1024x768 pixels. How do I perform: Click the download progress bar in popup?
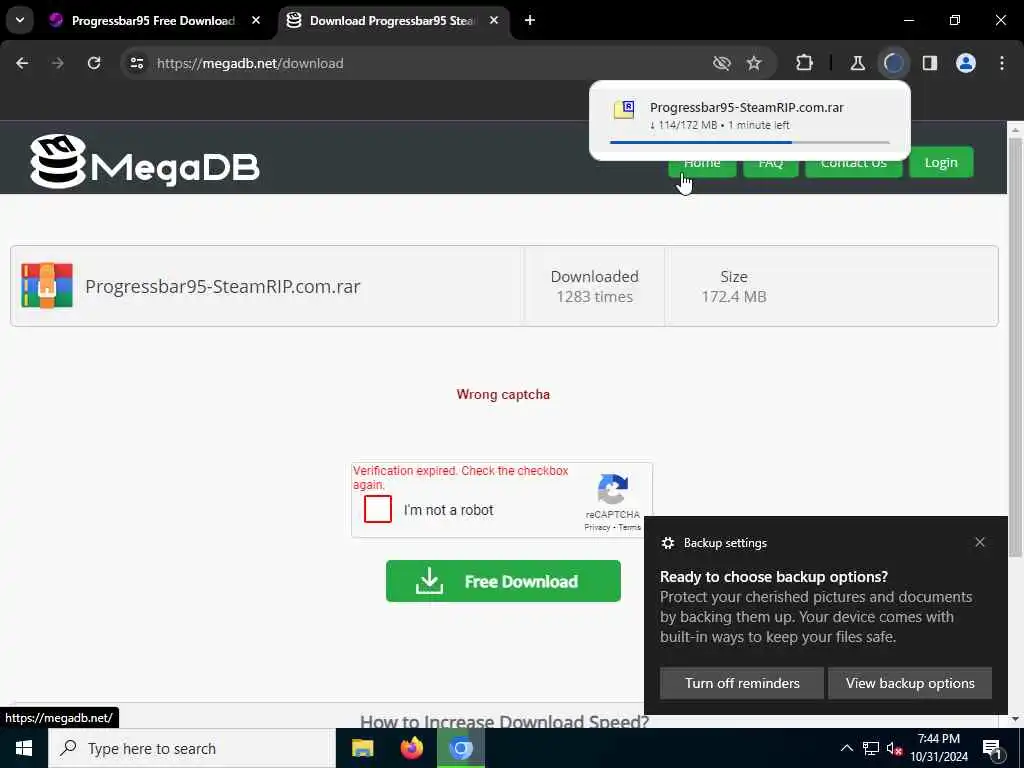pyautogui.click(x=749, y=142)
